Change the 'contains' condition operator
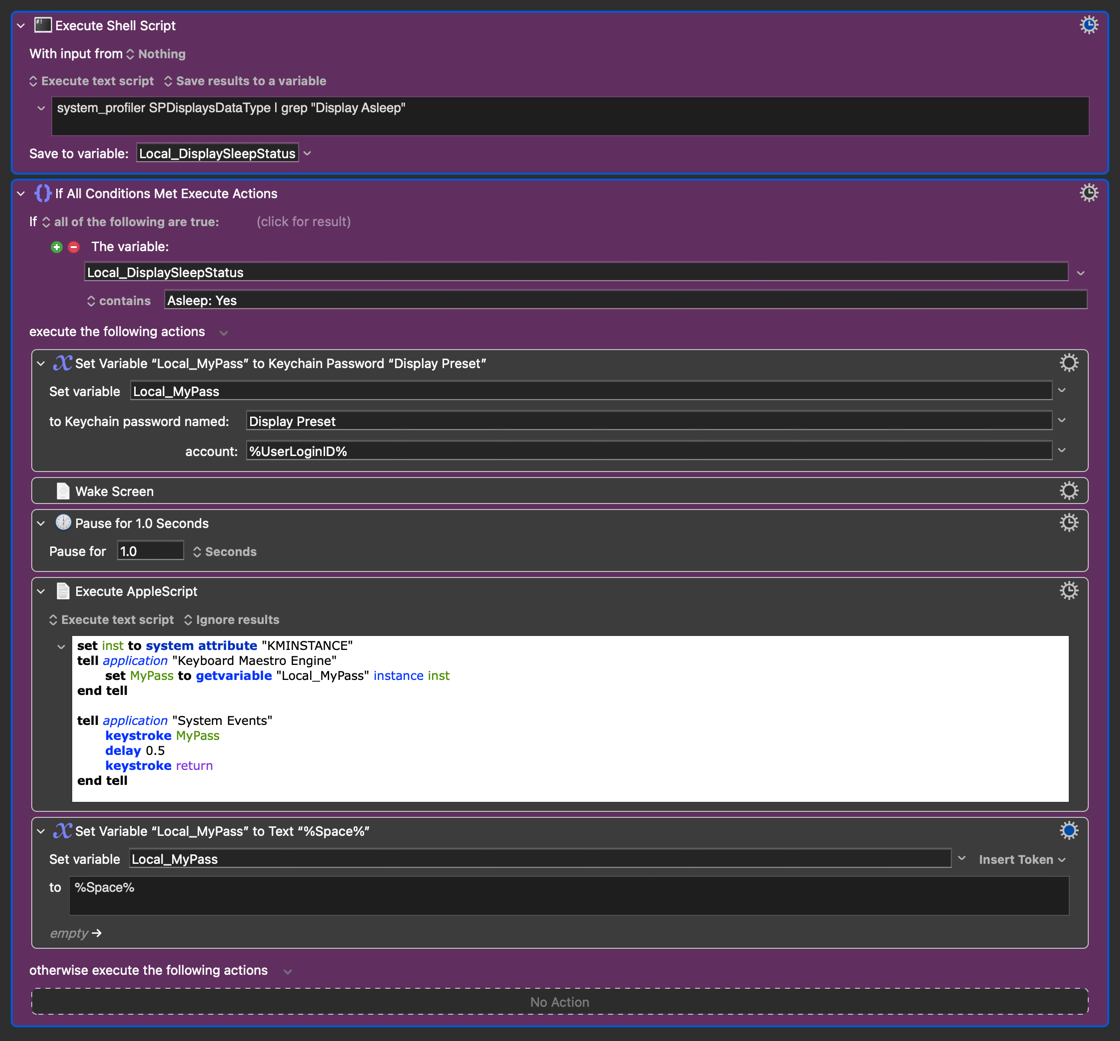Viewport: 1120px width, 1041px height. click(x=118, y=301)
